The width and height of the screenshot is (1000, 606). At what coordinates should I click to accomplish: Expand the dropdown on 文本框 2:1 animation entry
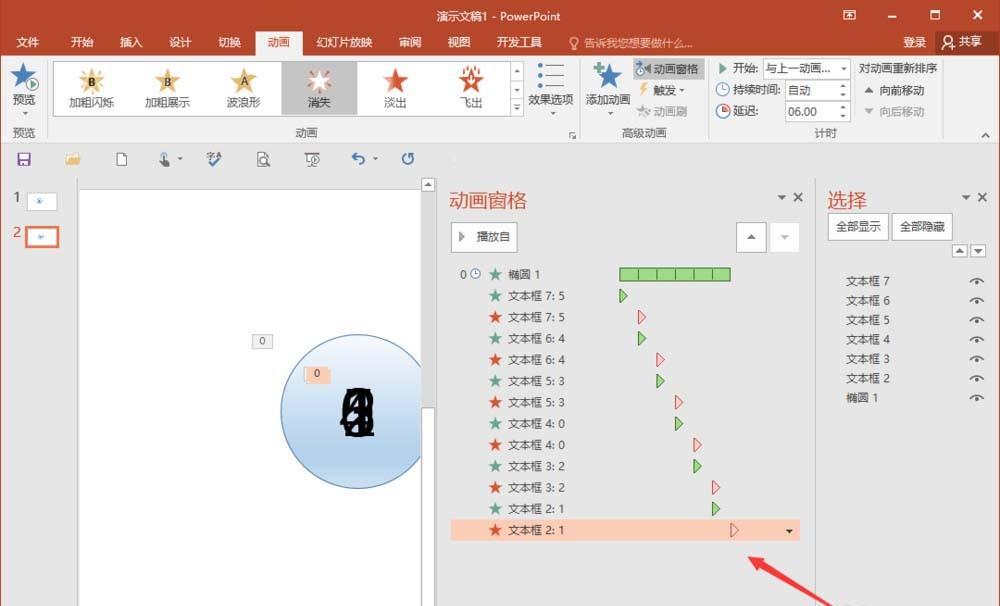789,531
